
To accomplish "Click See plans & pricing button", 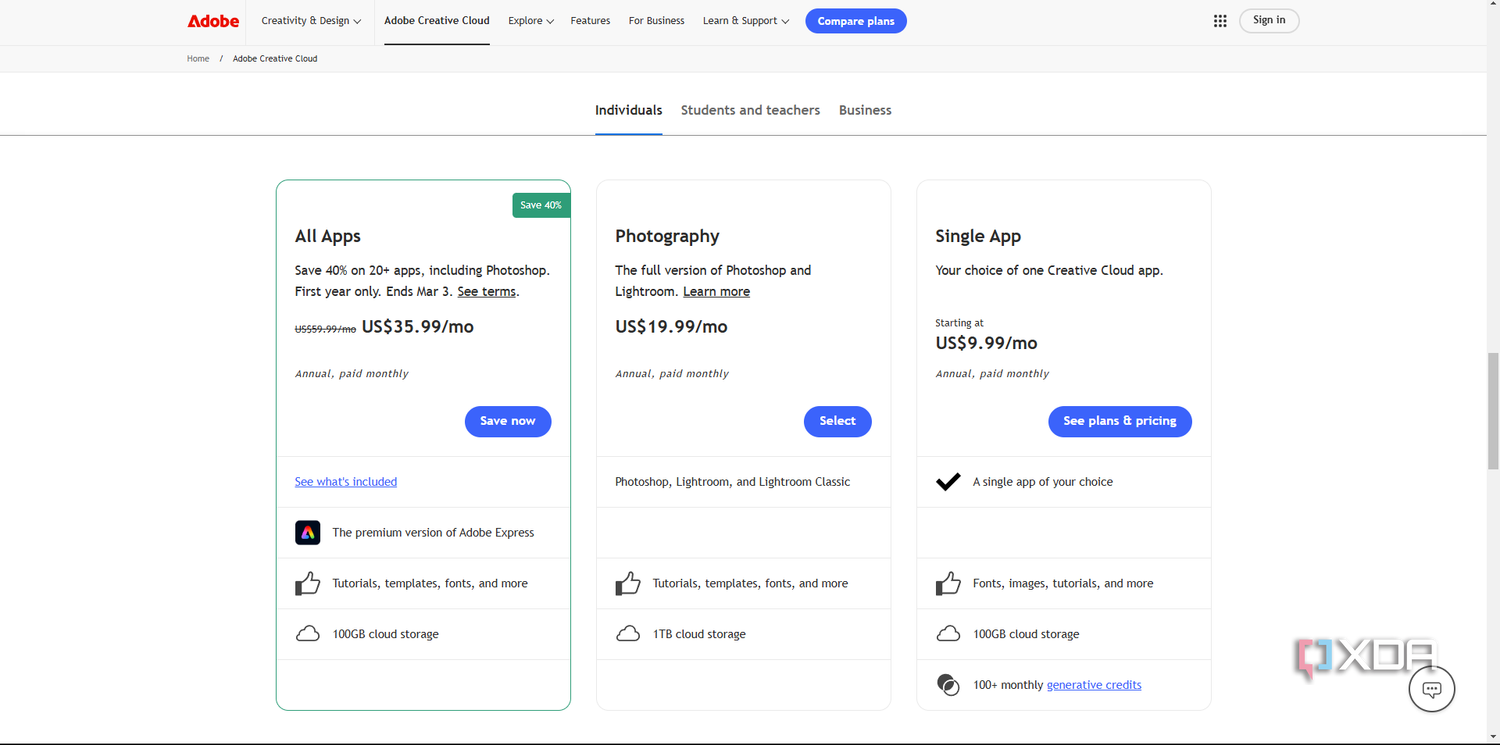I will (x=1120, y=421).
